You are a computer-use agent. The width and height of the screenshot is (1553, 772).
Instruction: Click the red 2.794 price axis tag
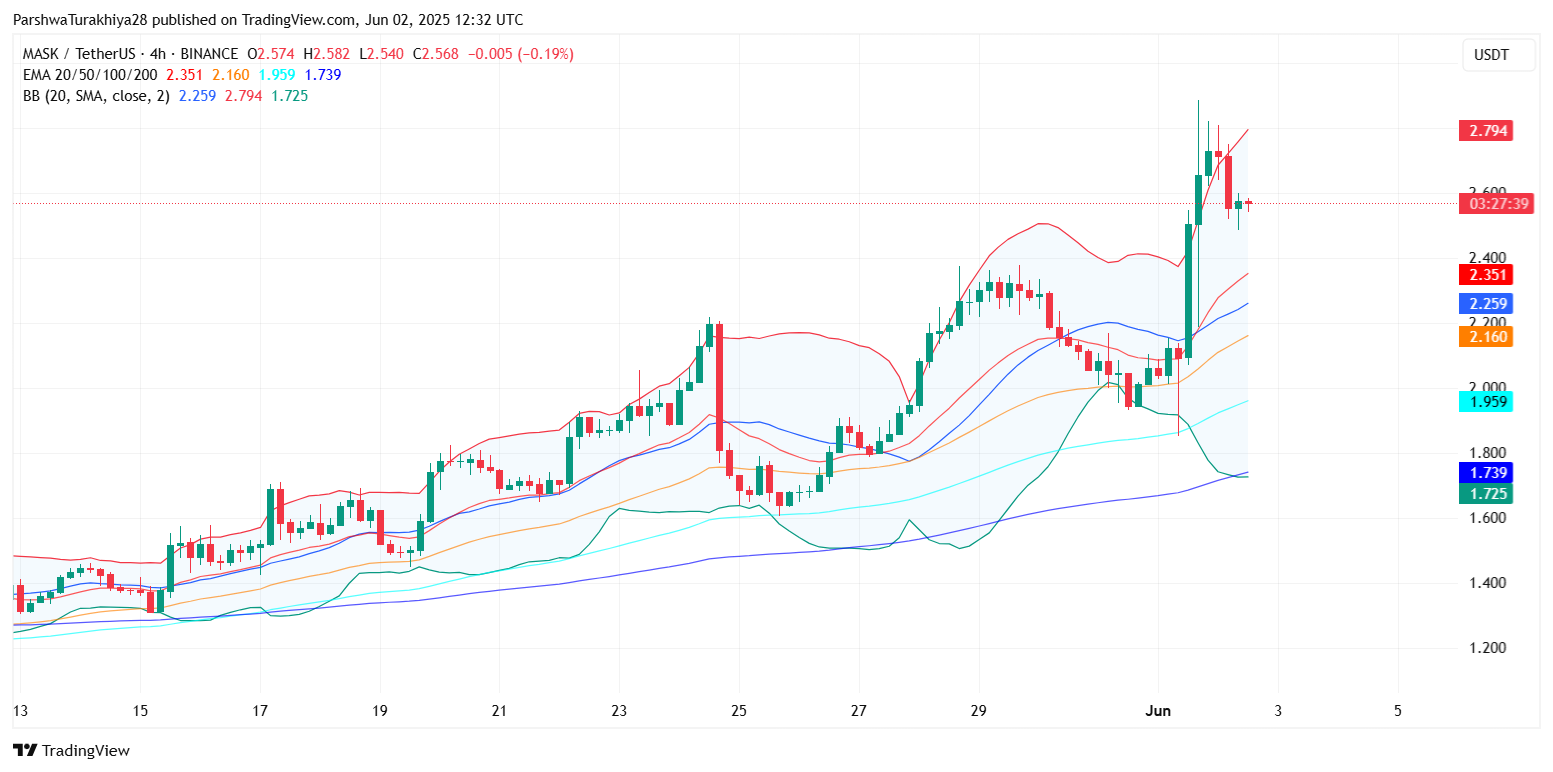[1485, 131]
